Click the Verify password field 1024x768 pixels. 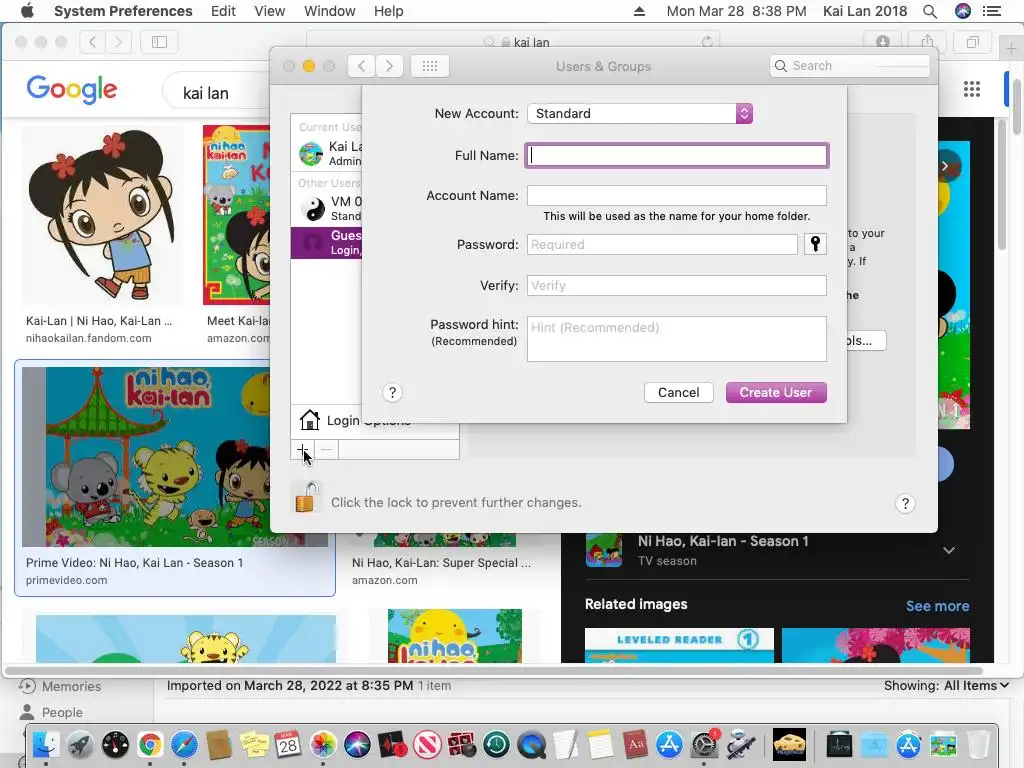tap(677, 285)
